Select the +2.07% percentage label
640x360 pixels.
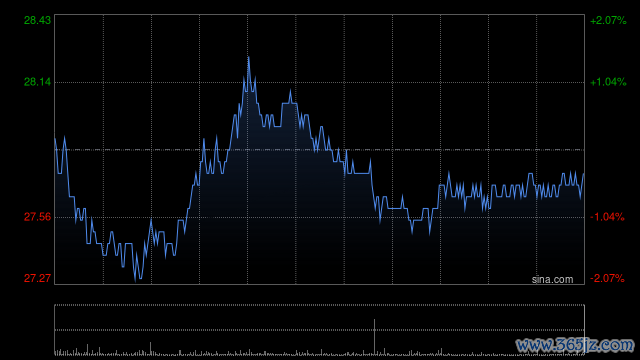(x=608, y=20)
